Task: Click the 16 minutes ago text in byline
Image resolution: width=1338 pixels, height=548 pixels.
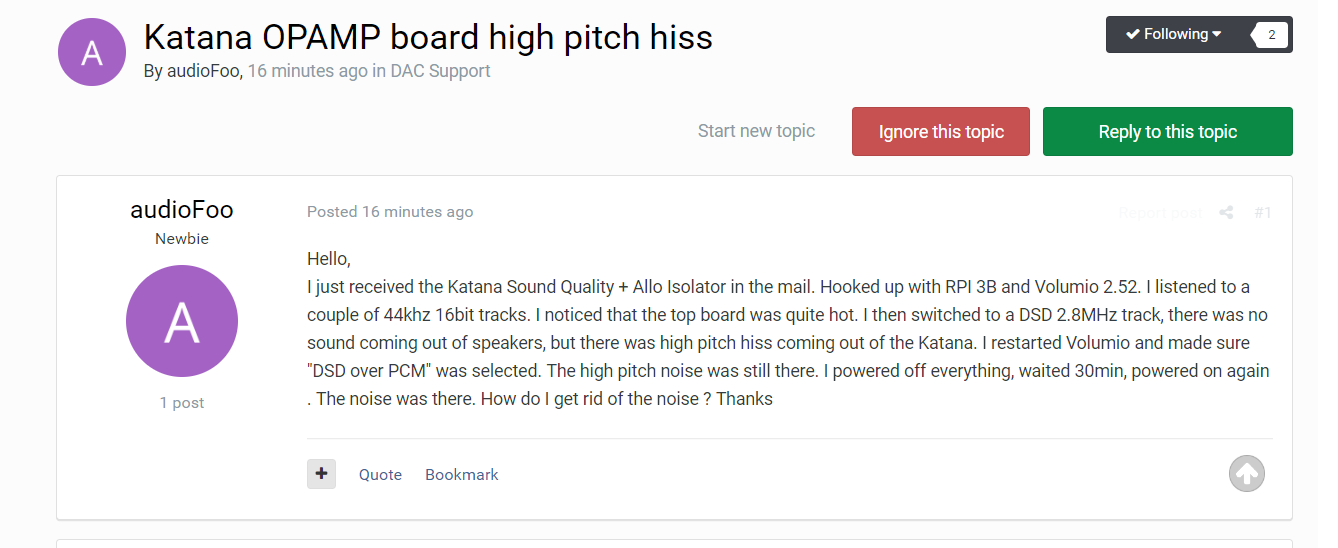Action: point(308,71)
